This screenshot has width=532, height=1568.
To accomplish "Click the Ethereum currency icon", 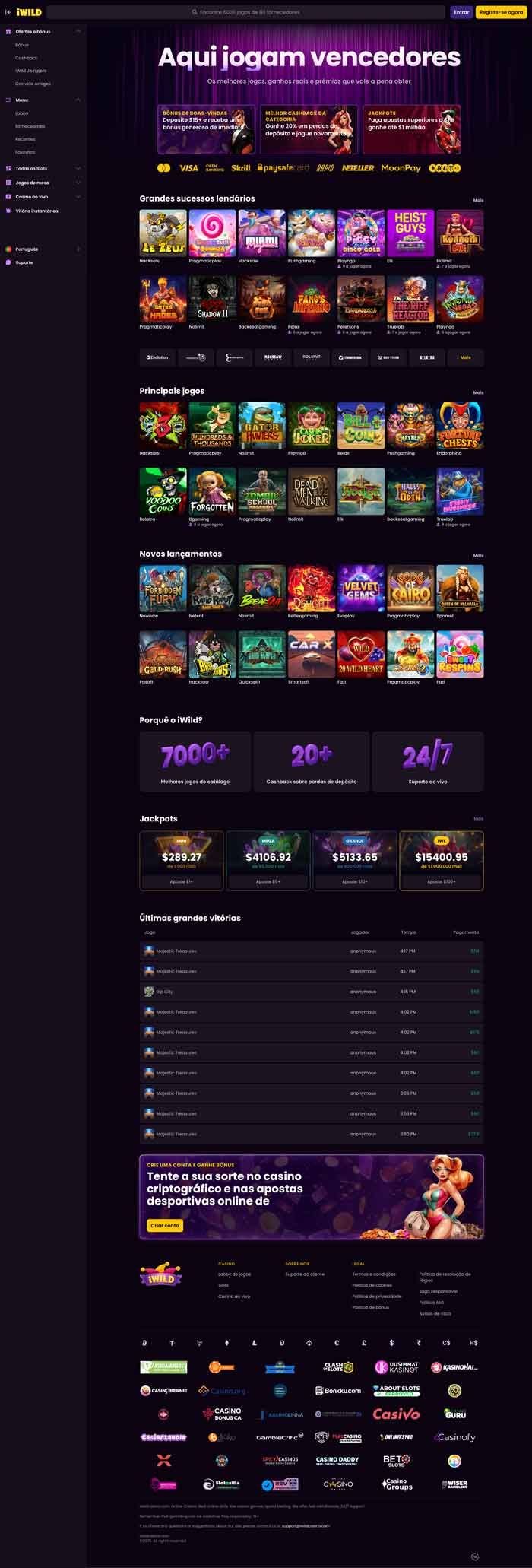I will 226,1343.
